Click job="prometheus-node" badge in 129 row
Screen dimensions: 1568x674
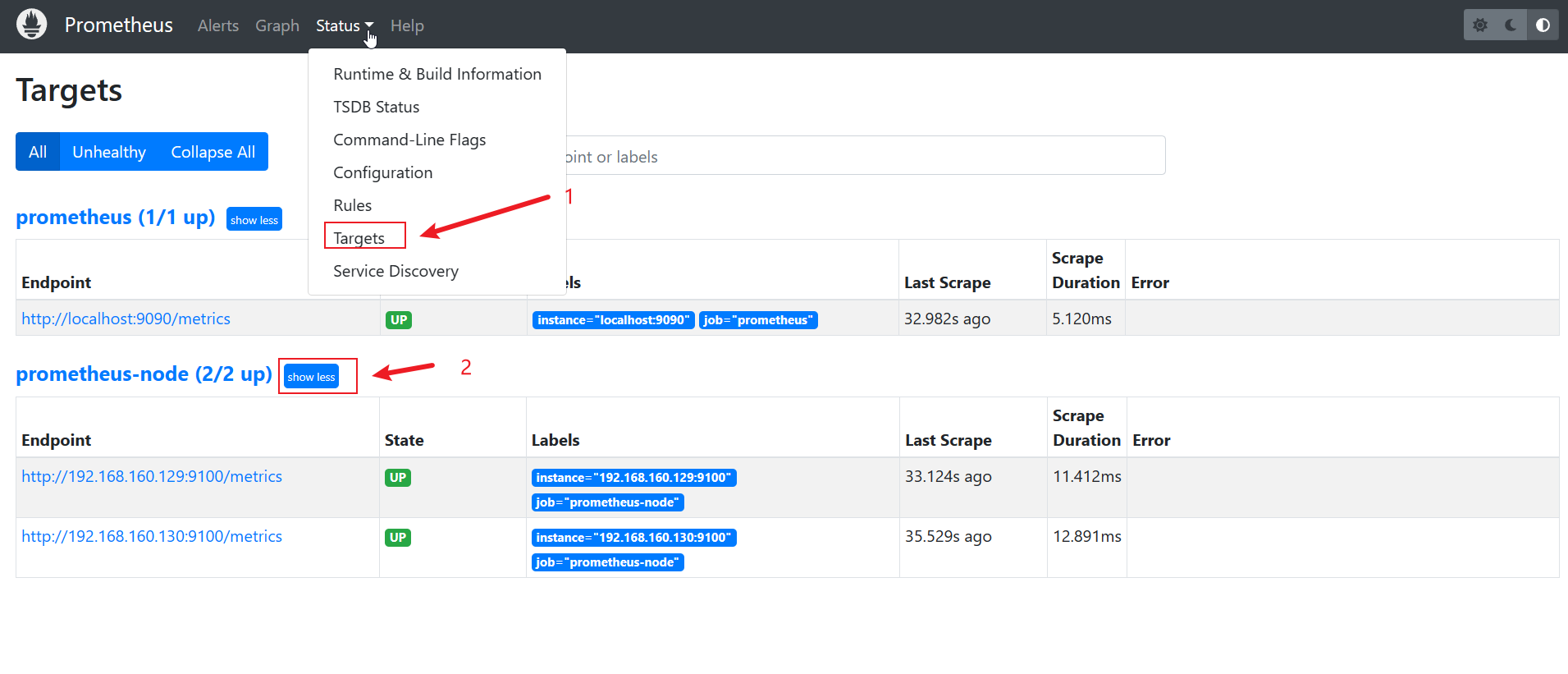[608, 502]
